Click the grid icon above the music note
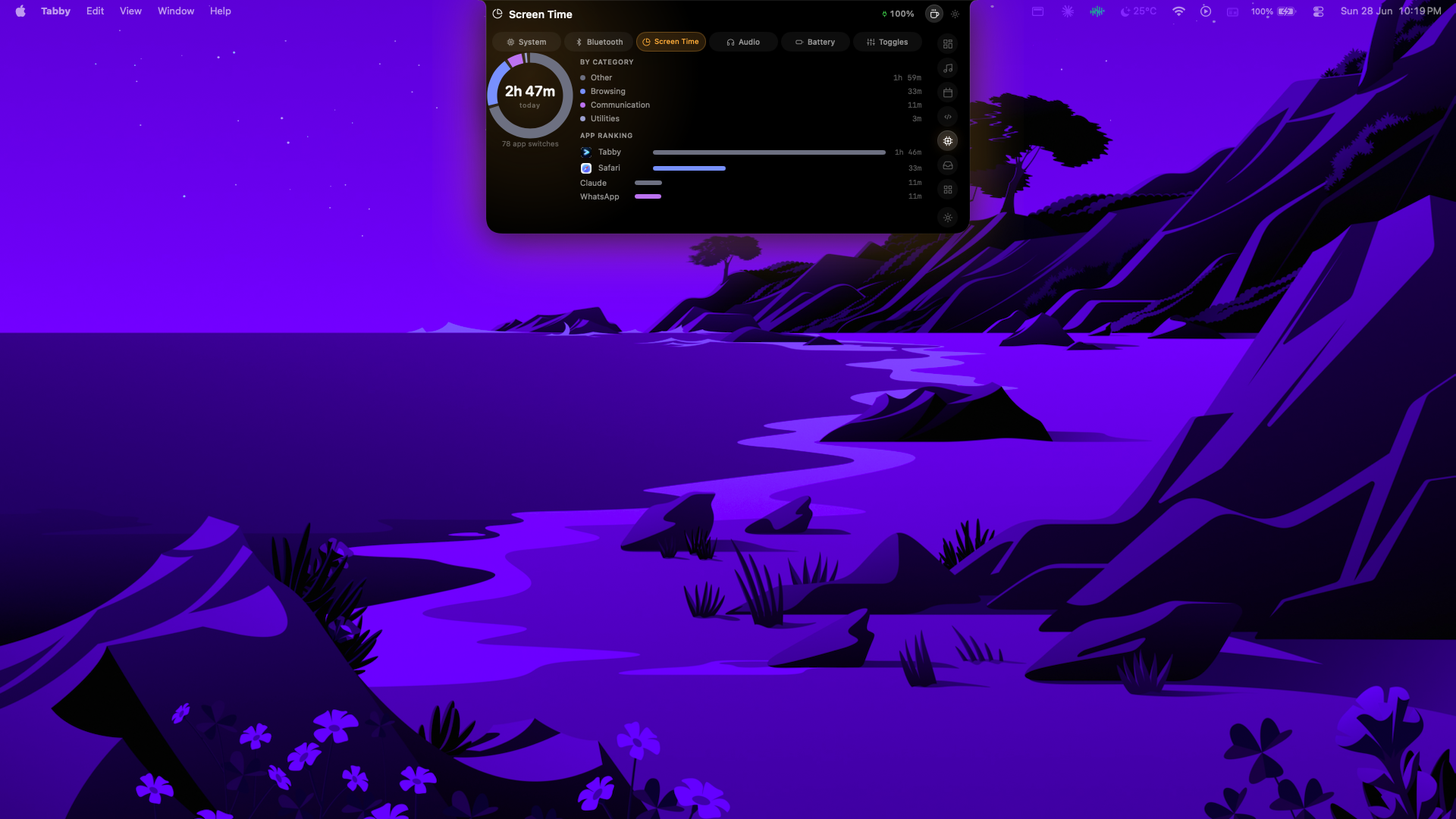Image resolution: width=1456 pixels, height=819 pixels. pyautogui.click(x=948, y=44)
